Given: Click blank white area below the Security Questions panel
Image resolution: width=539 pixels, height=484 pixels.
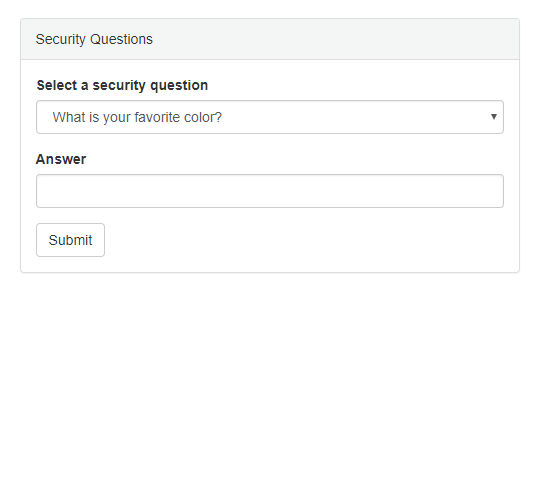Looking at the screenshot, I should click(x=270, y=378).
